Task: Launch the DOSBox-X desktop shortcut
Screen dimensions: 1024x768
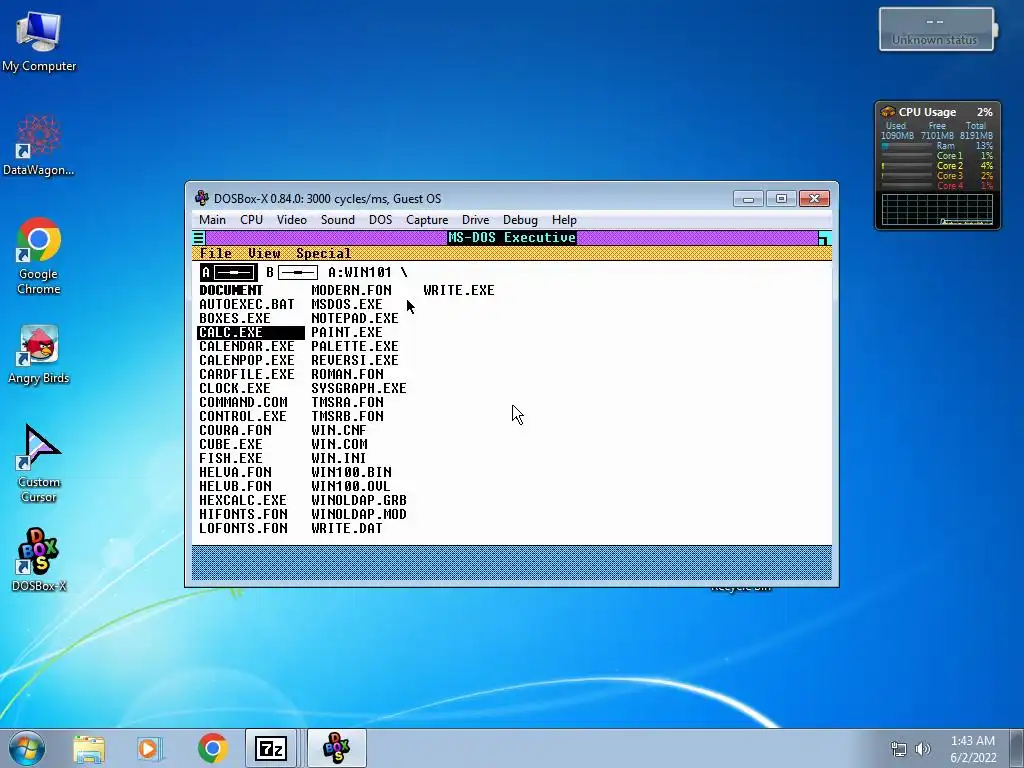Action: pyautogui.click(x=39, y=560)
